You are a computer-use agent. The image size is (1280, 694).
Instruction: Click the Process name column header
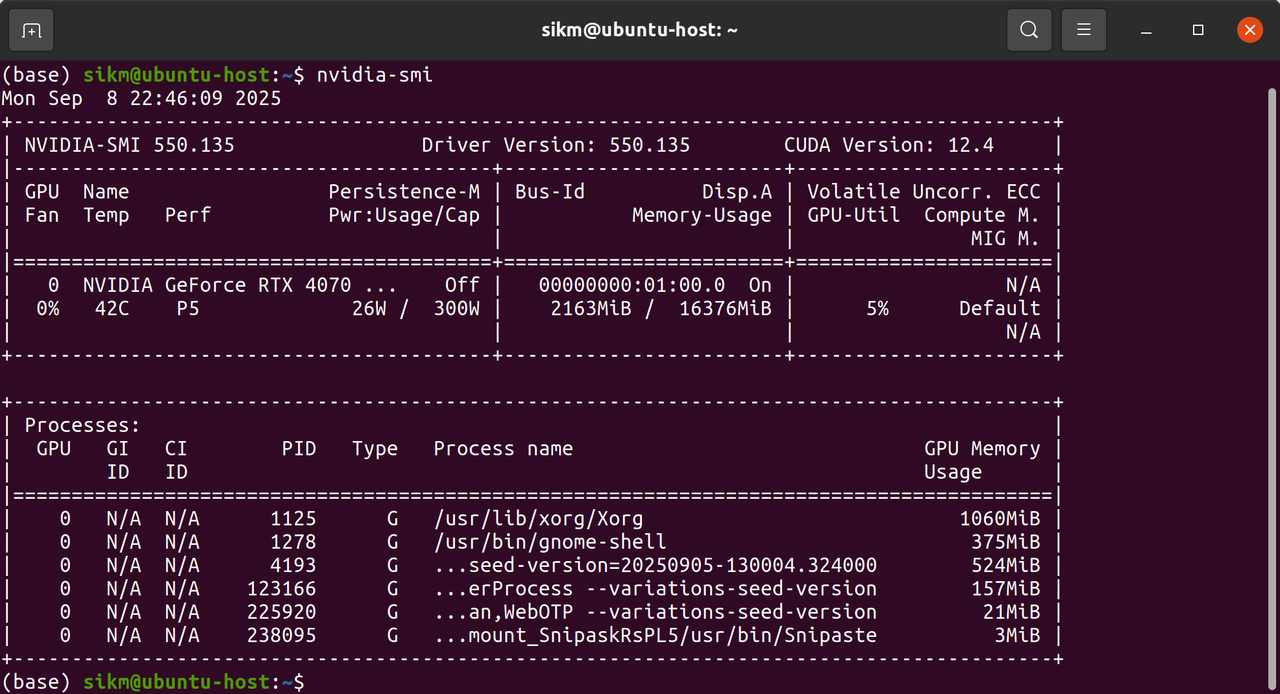tap(503, 449)
